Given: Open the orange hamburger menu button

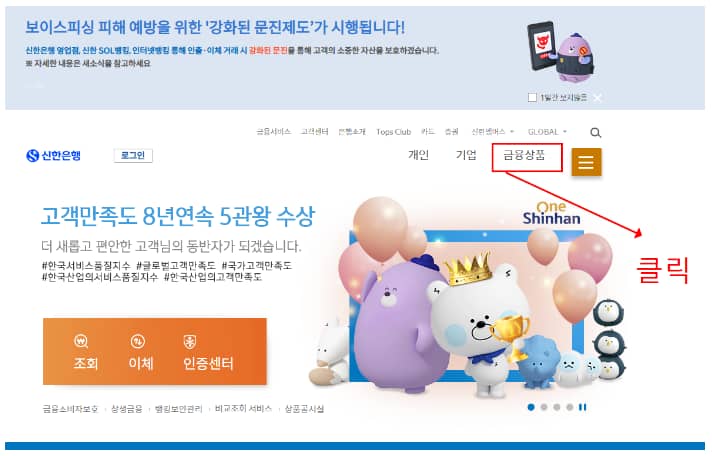Looking at the screenshot, I should point(586,162).
